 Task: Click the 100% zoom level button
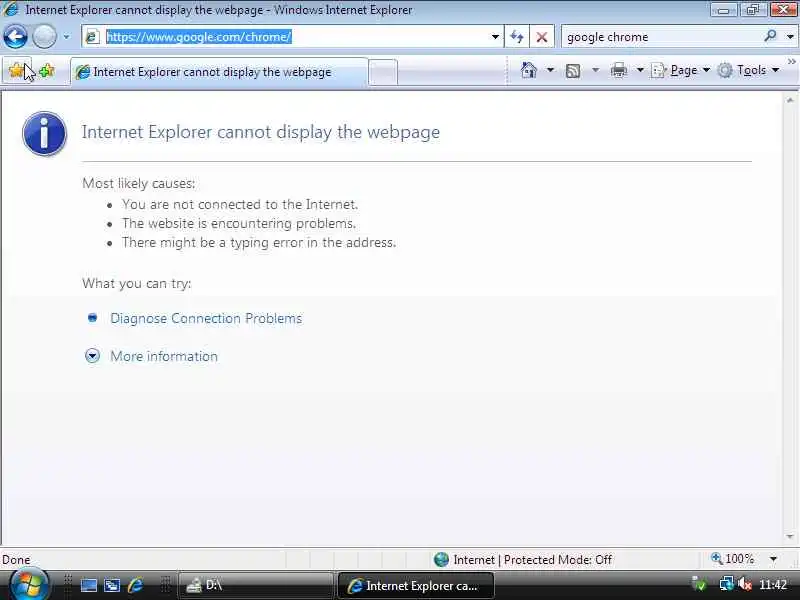click(733, 559)
